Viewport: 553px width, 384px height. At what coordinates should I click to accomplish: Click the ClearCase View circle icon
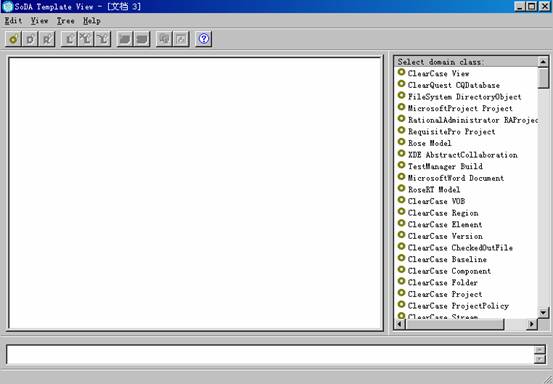click(x=401, y=72)
